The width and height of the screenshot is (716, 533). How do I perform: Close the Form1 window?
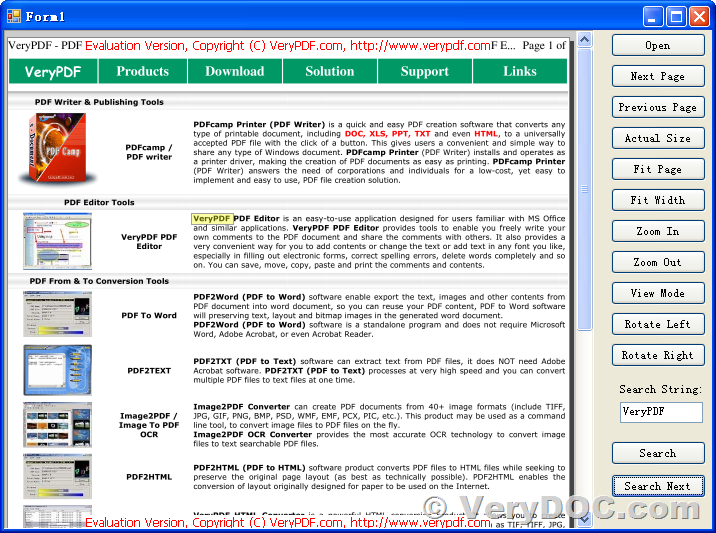click(699, 17)
